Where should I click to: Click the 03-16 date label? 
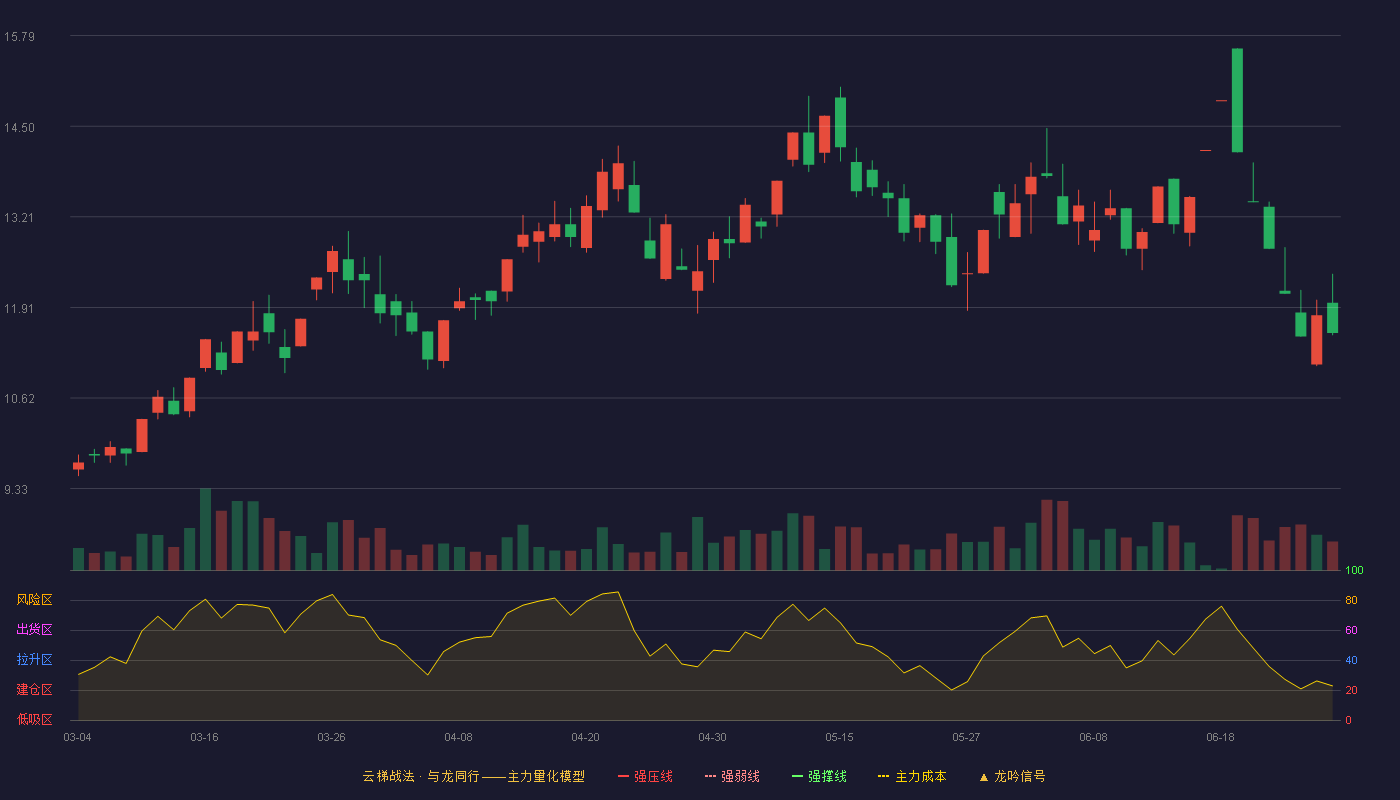click(x=204, y=737)
